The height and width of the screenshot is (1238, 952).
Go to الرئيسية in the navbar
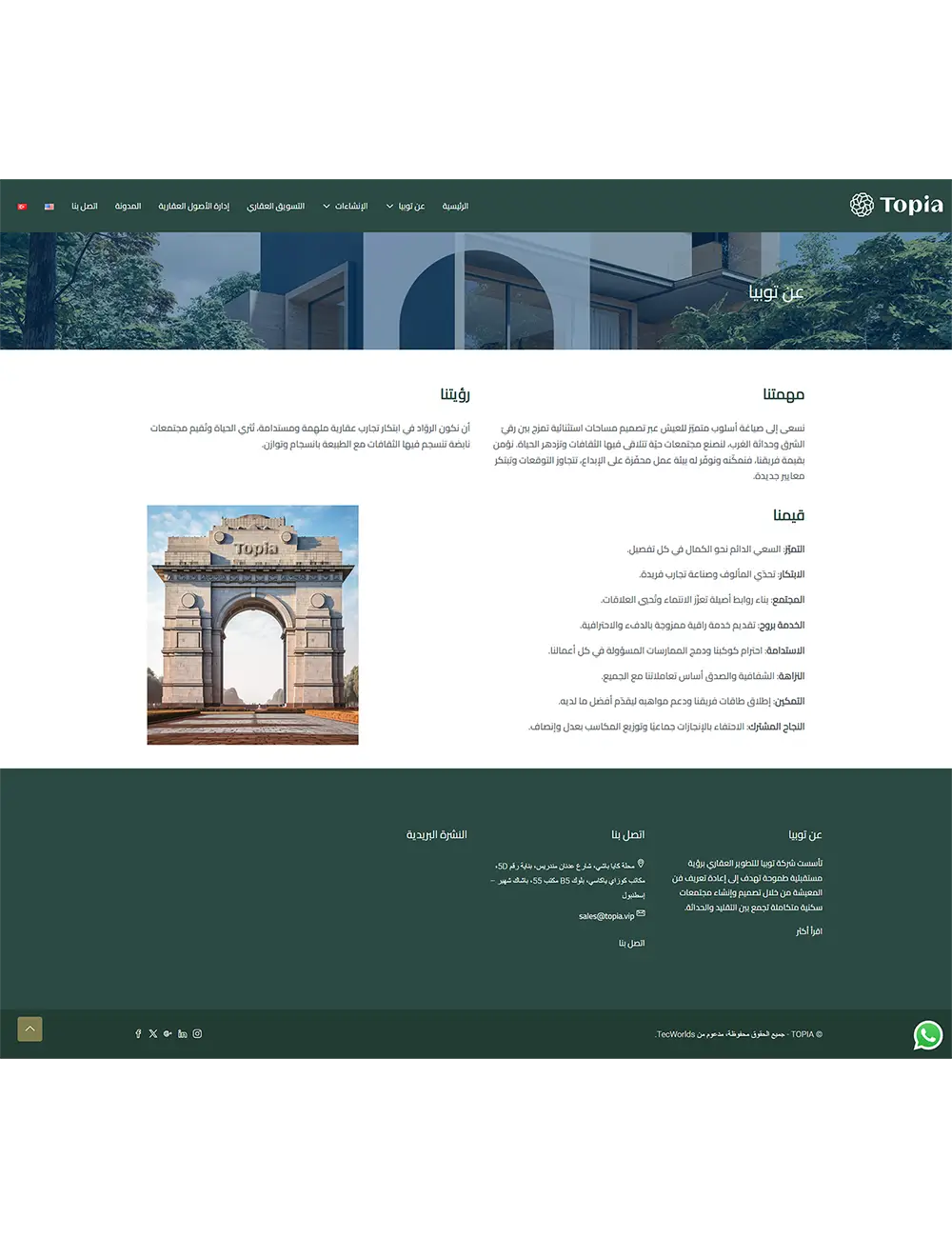point(455,207)
